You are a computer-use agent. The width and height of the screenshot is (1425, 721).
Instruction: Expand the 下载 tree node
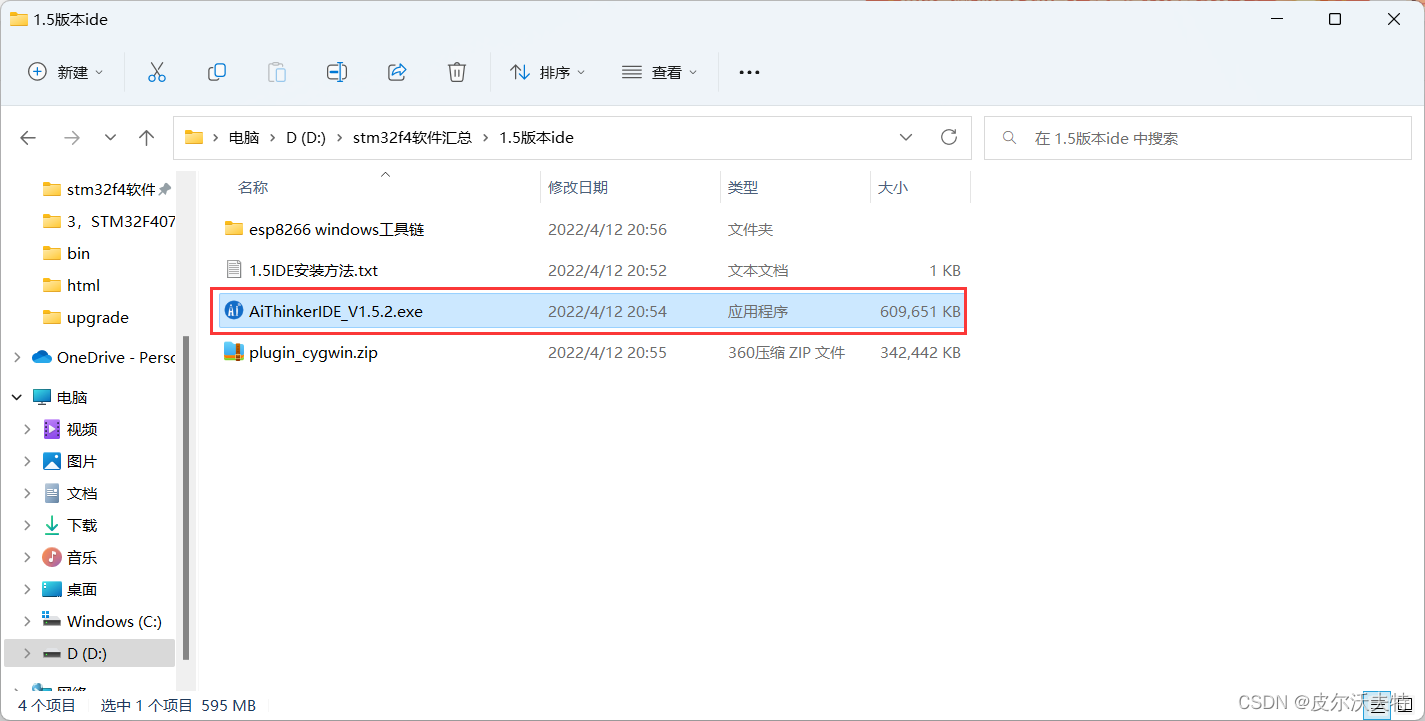click(28, 525)
